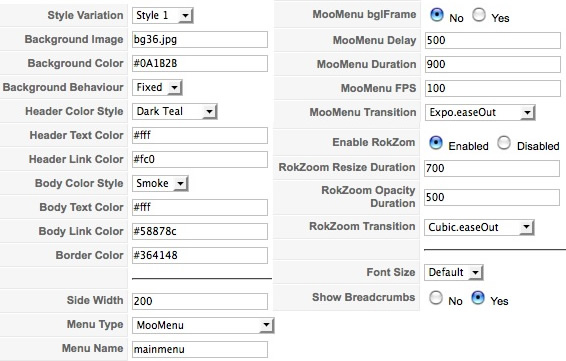The height and width of the screenshot is (361, 566).
Task: Select No for Show Breadcrumbs
Action: tap(436, 298)
